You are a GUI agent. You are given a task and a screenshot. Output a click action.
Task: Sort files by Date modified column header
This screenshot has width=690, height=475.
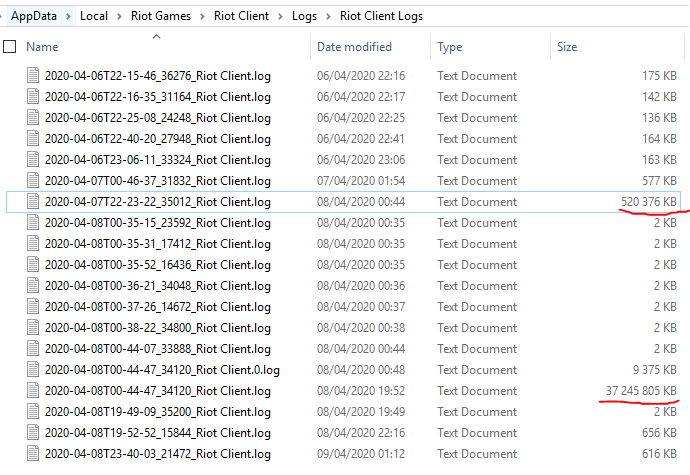pos(354,47)
